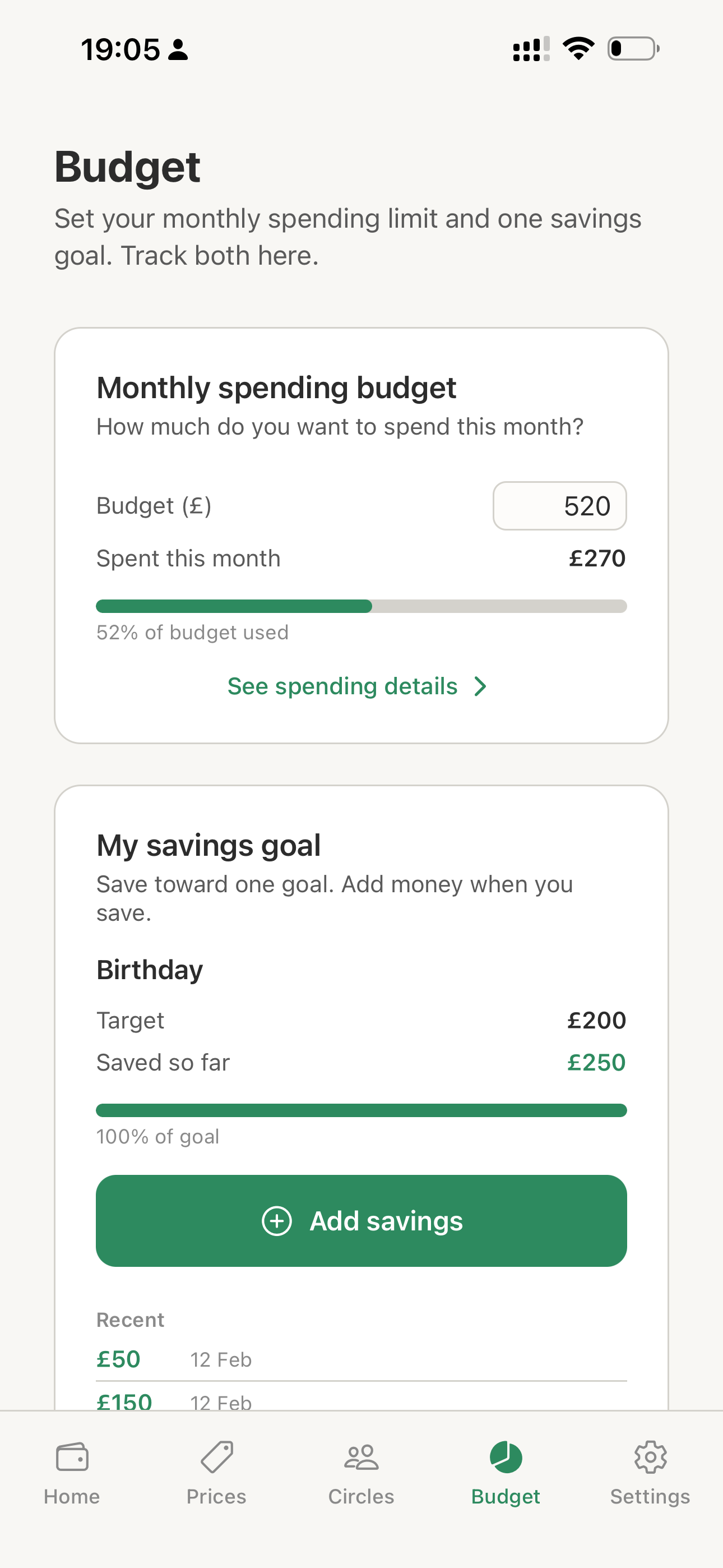Tap the Prices tag icon
Viewport: 723px width, 1568px height.
(217, 1456)
